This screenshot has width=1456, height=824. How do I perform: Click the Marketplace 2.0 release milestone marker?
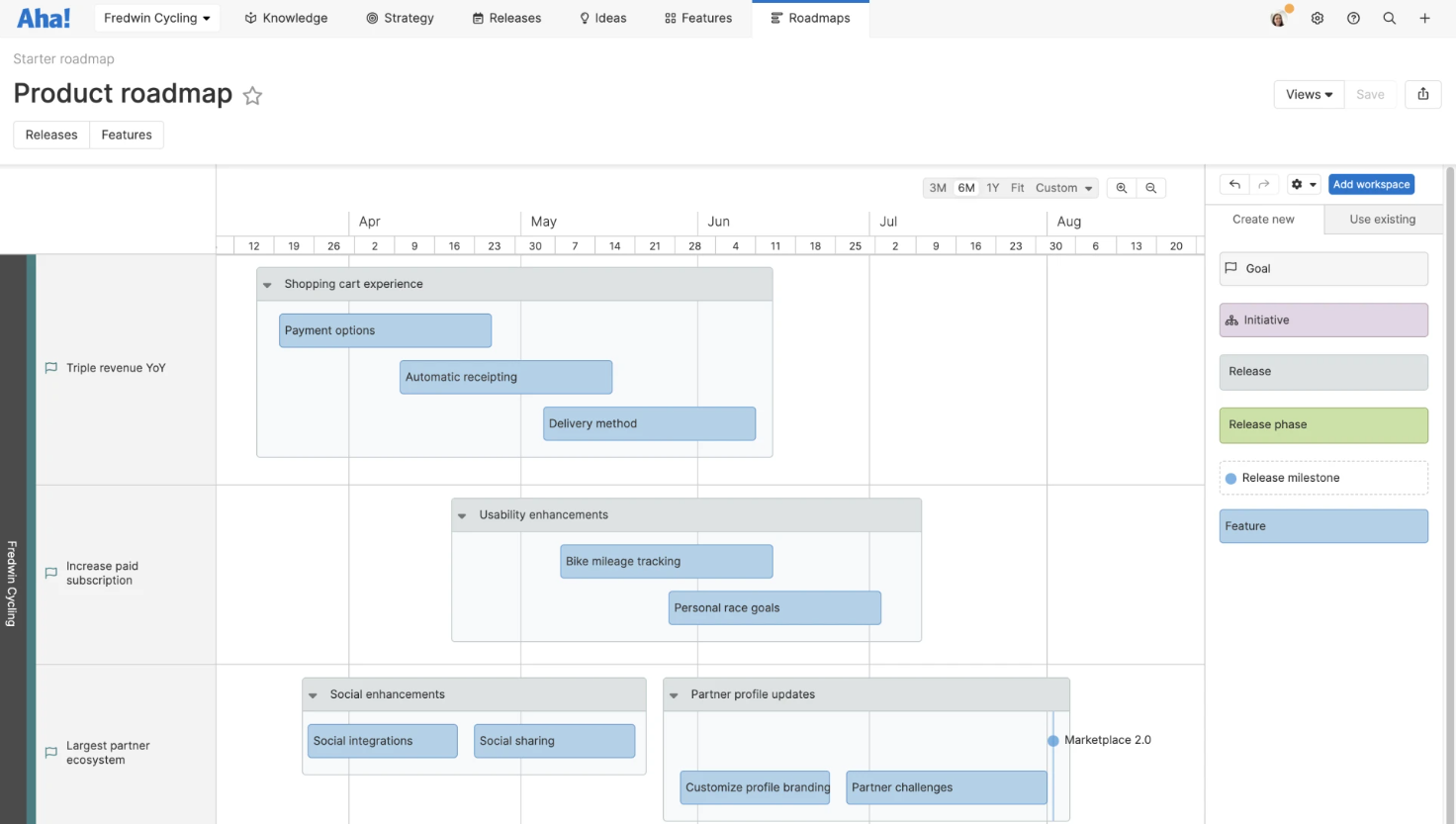[x=1050, y=739]
